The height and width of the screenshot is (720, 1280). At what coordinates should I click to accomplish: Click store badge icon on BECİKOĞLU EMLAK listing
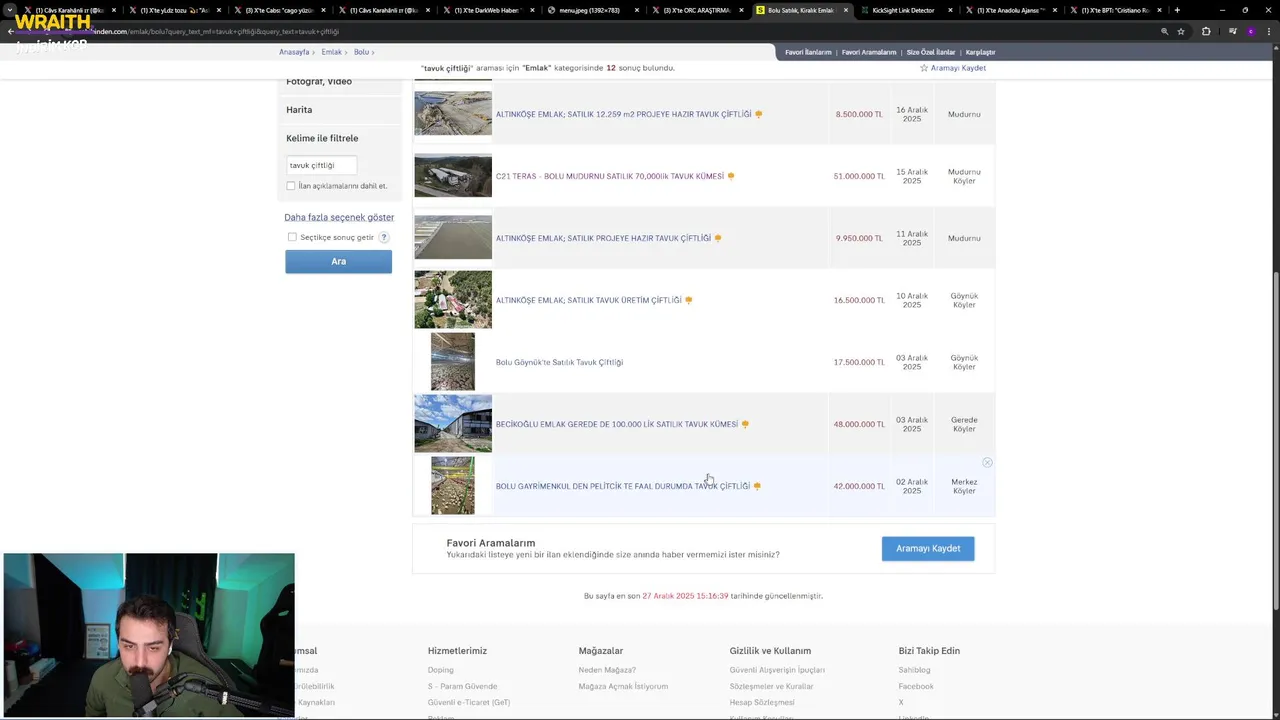745,424
